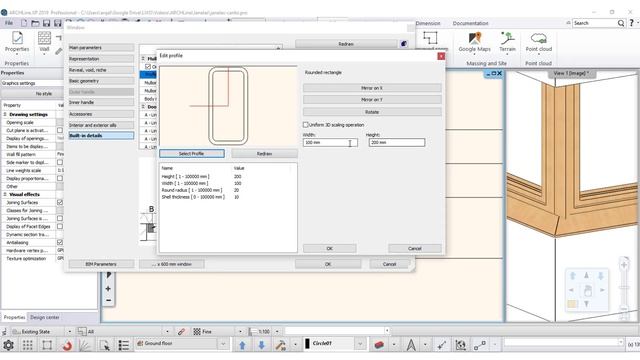Switch to the Design center tab

pyautogui.click(x=44, y=317)
